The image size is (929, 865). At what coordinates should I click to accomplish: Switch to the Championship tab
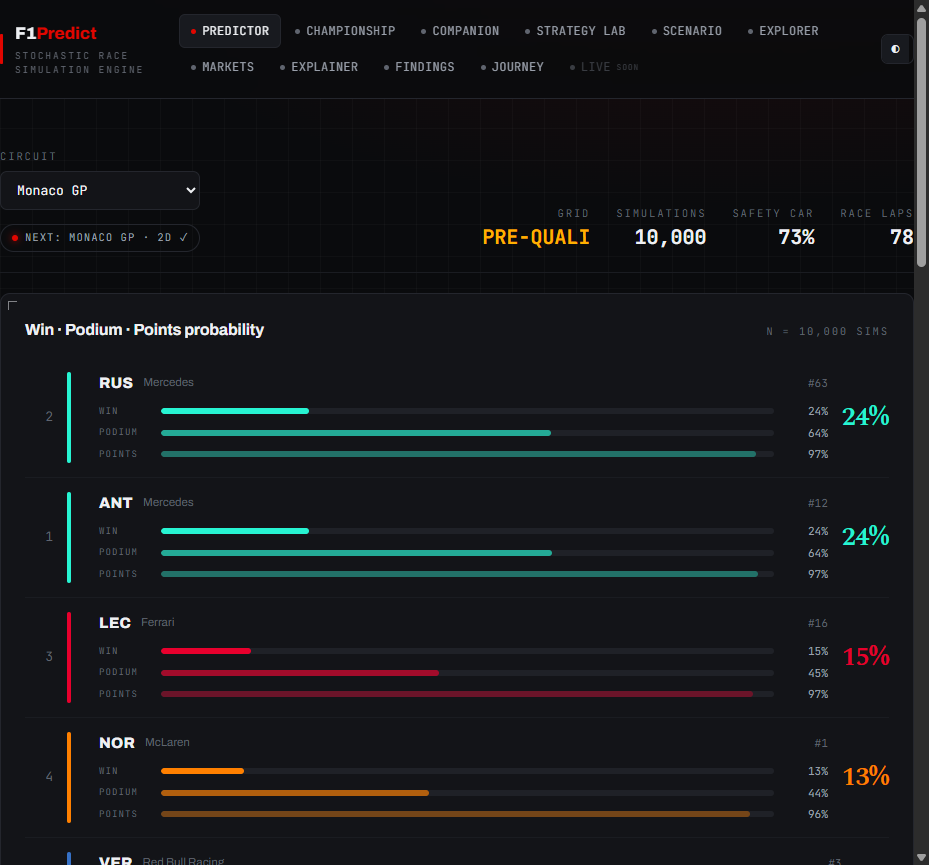coord(345,31)
